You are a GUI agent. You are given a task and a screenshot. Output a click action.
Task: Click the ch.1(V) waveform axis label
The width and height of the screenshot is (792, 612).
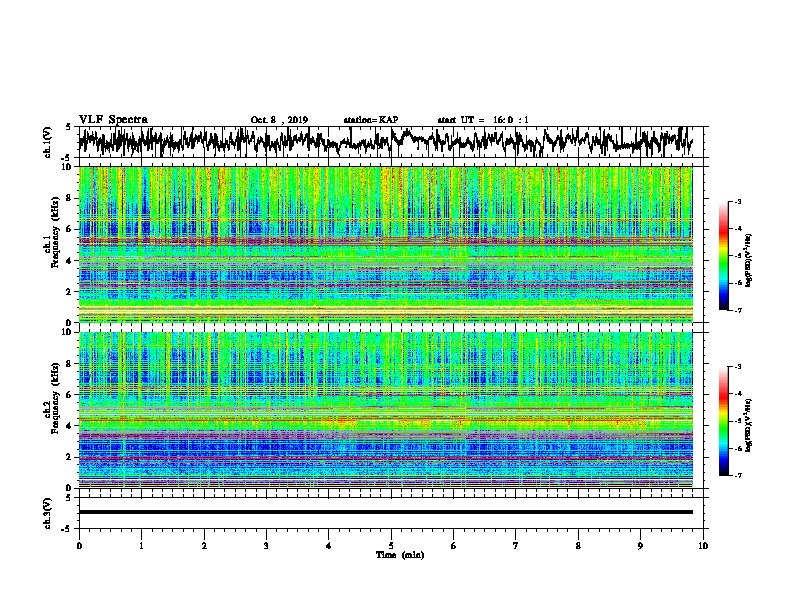(47, 142)
